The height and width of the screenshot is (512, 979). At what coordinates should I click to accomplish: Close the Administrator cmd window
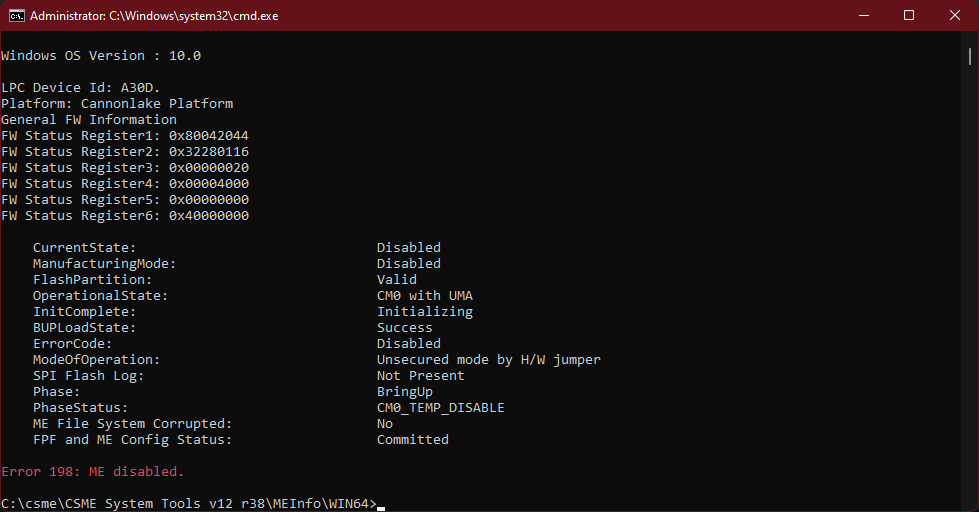coord(955,16)
